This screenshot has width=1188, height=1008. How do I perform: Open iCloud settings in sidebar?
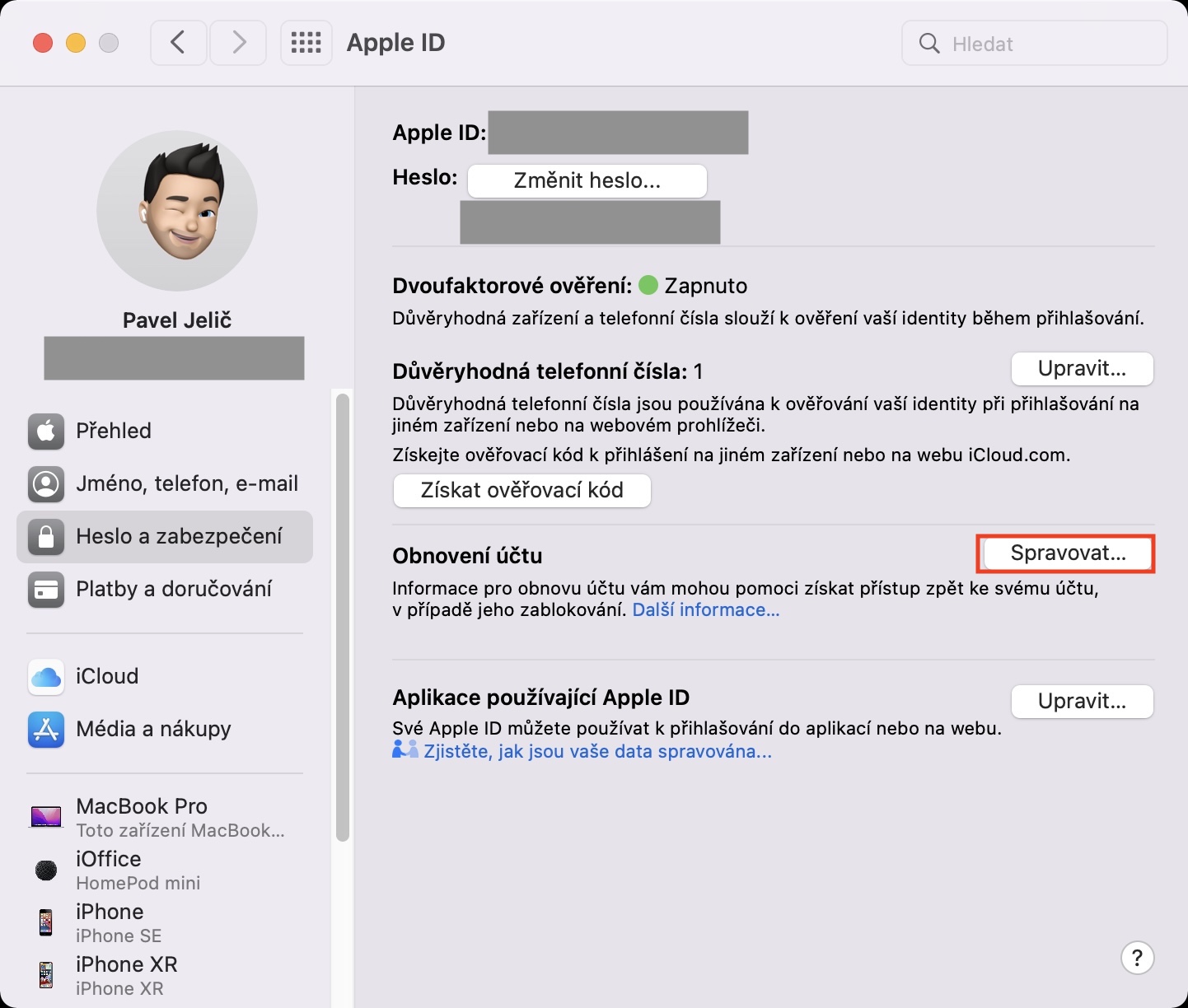pyautogui.click(x=107, y=676)
